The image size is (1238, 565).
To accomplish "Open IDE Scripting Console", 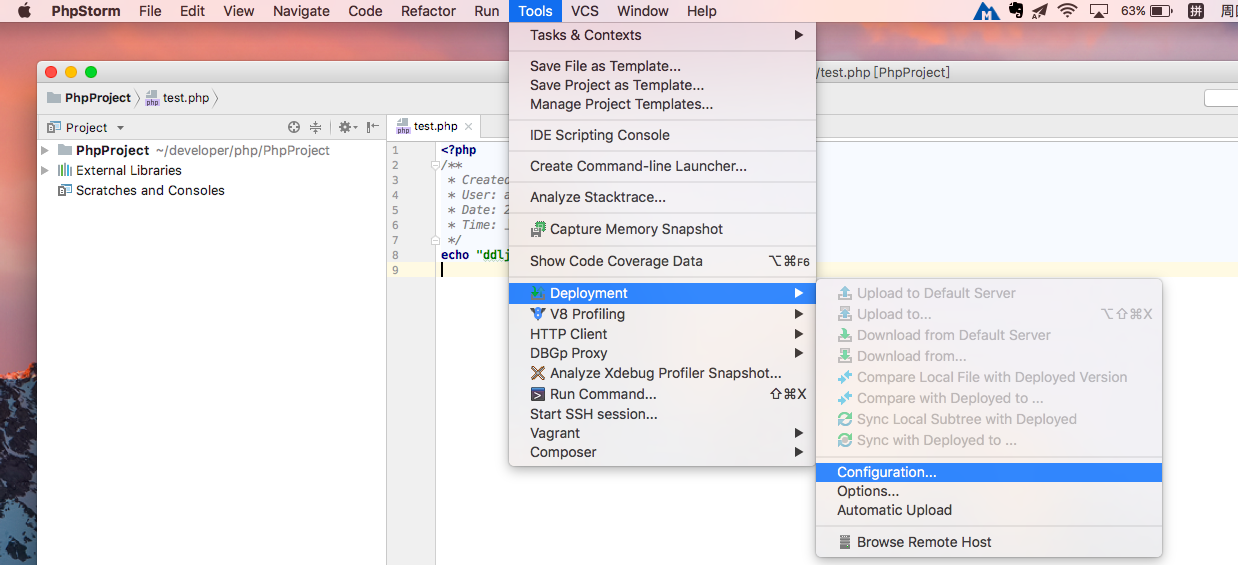I will pos(662,135).
